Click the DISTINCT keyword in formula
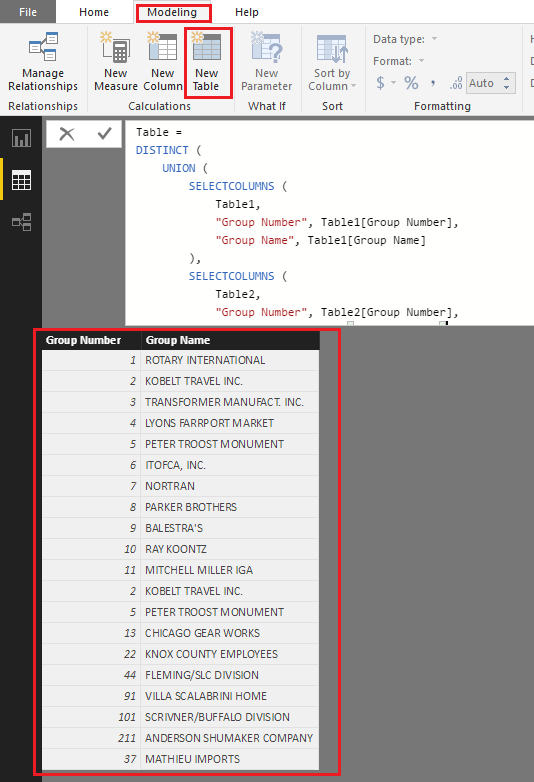The height and width of the screenshot is (782, 534). [x=162, y=150]
